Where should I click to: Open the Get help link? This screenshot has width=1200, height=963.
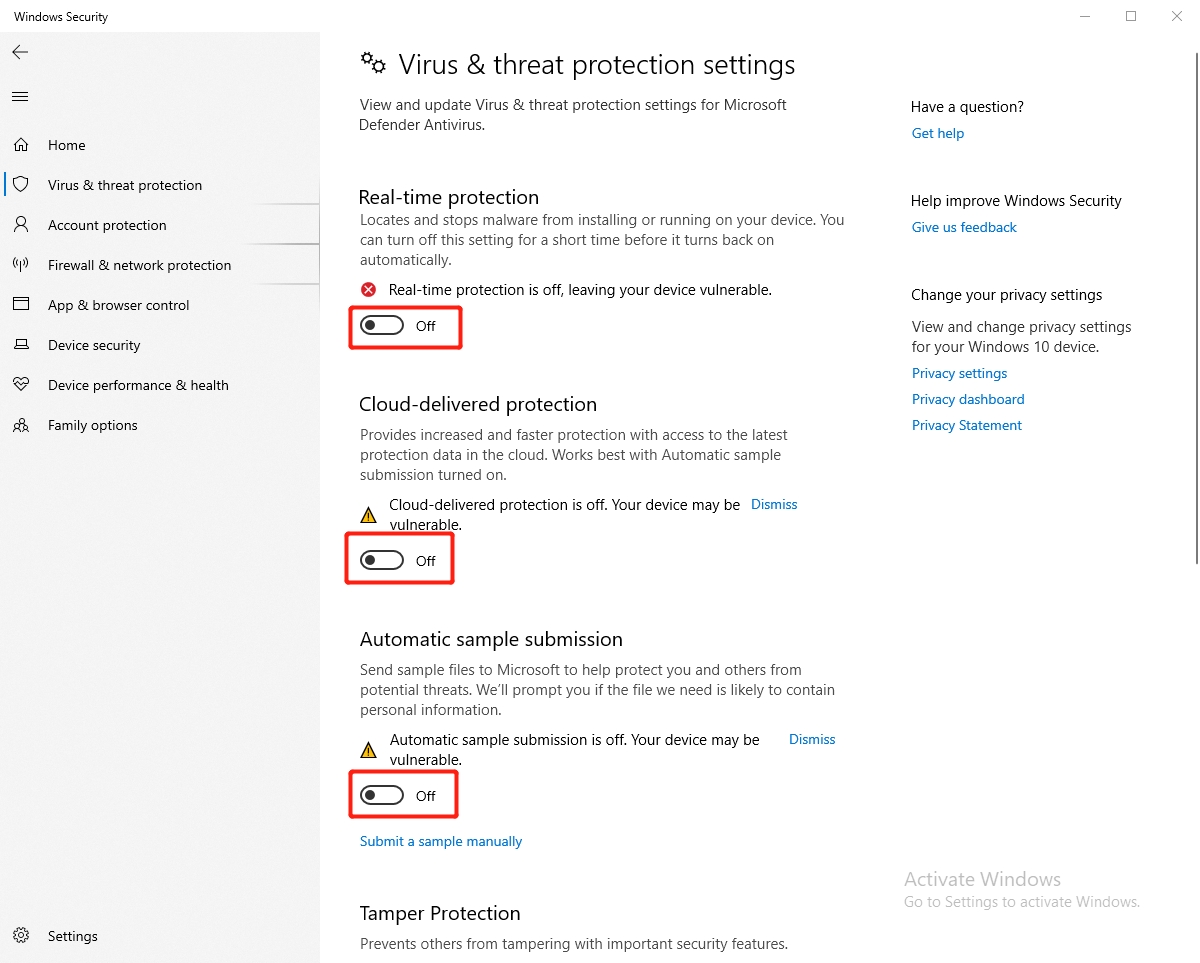tap(938, 134)
